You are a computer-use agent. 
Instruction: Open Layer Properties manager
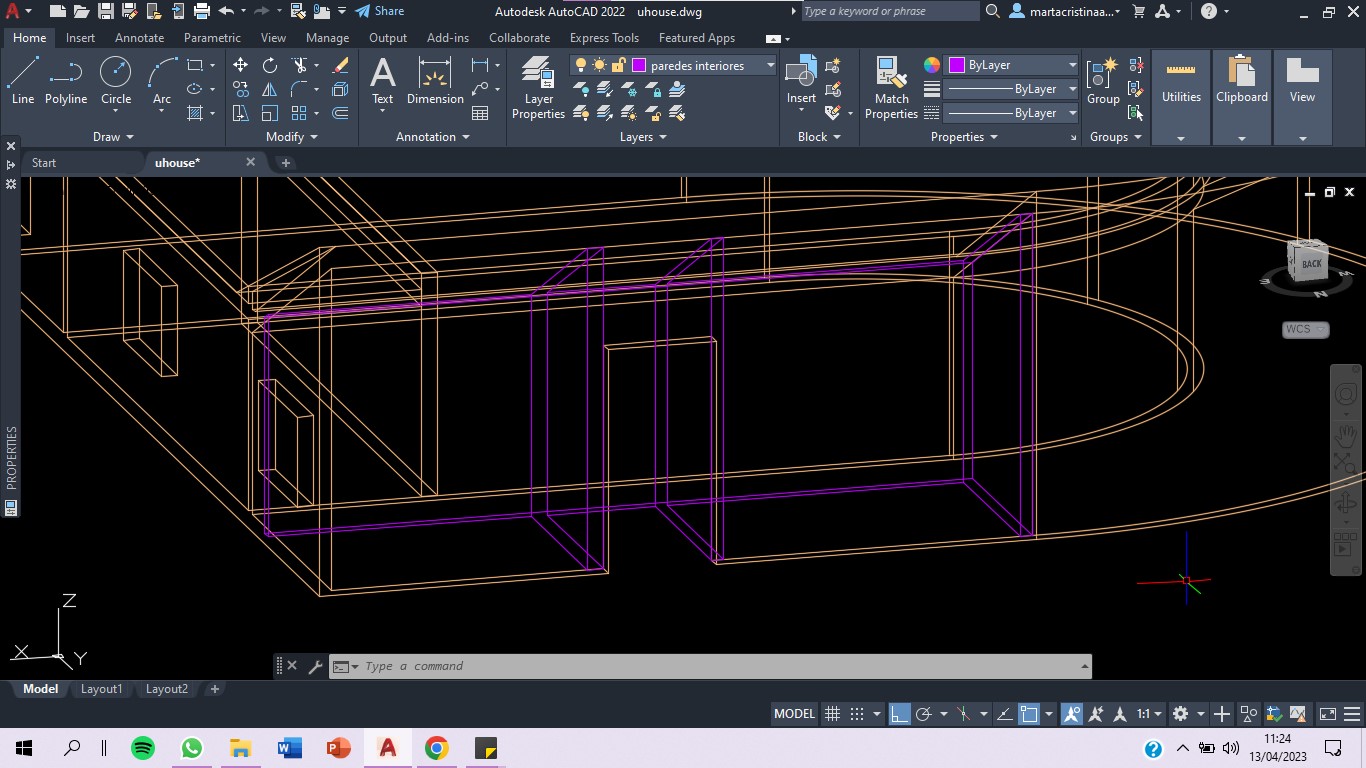coord(538,87)
